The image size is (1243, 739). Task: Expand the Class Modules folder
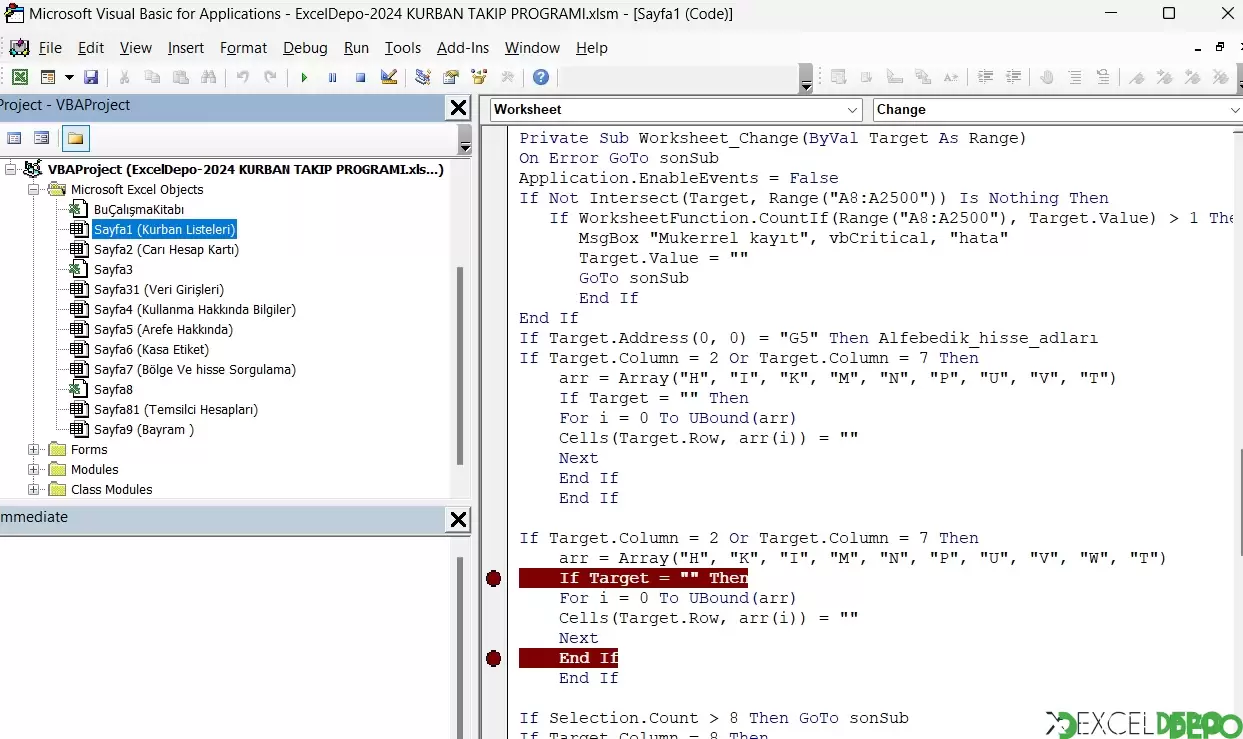pyautogui.click(x=34, y=489)
